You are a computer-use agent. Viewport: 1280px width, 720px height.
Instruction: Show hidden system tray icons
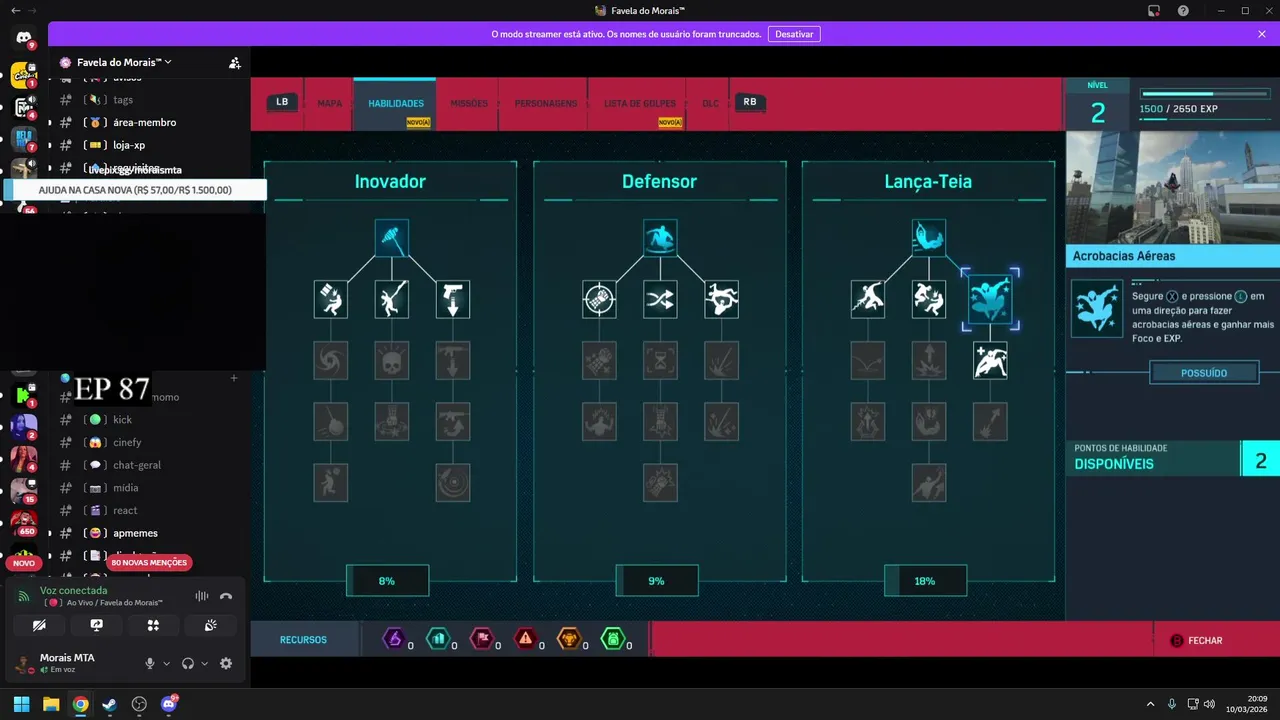tap(1150, 704)
